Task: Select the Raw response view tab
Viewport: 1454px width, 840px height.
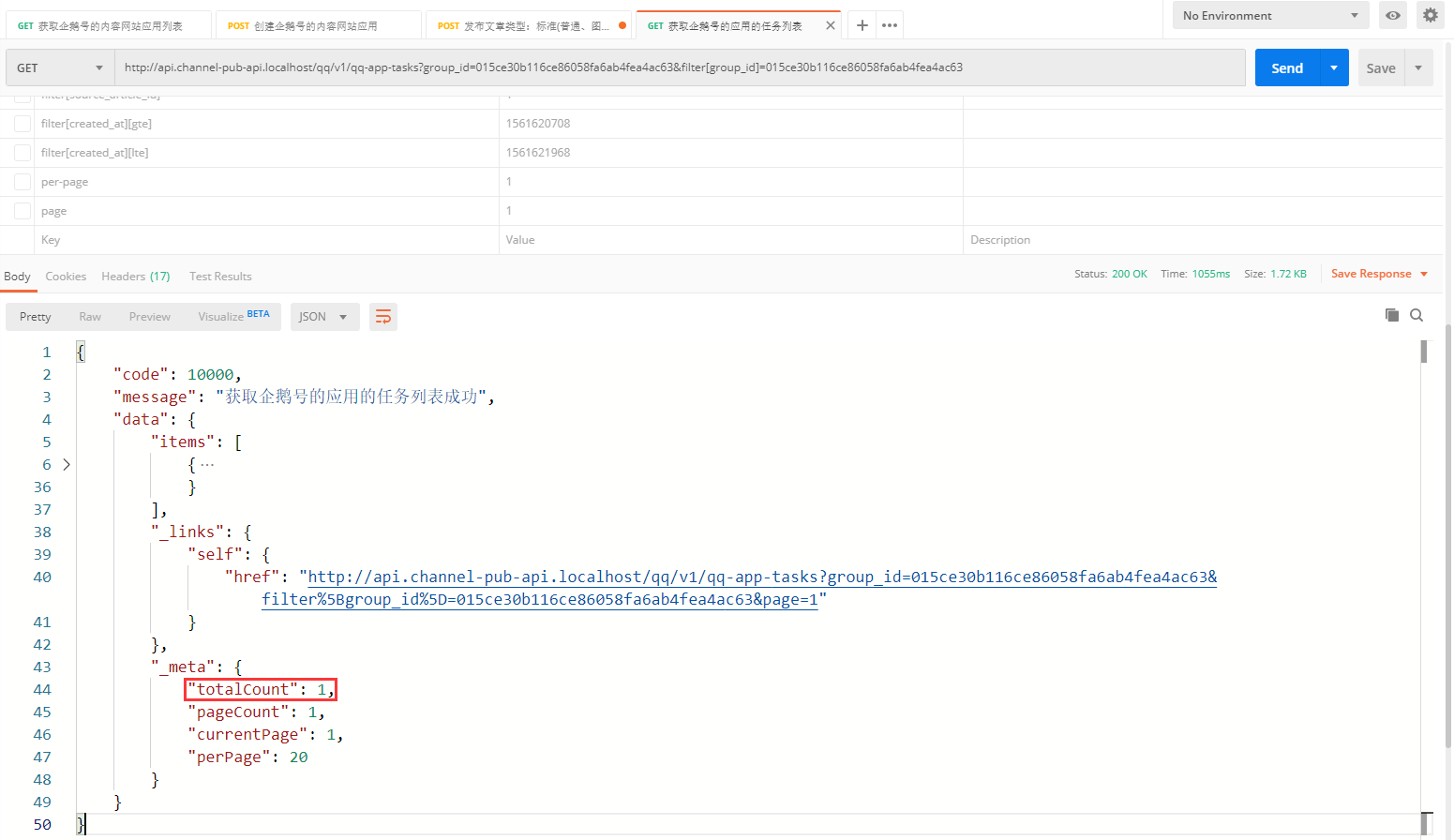Action: (x=90, y=317)
